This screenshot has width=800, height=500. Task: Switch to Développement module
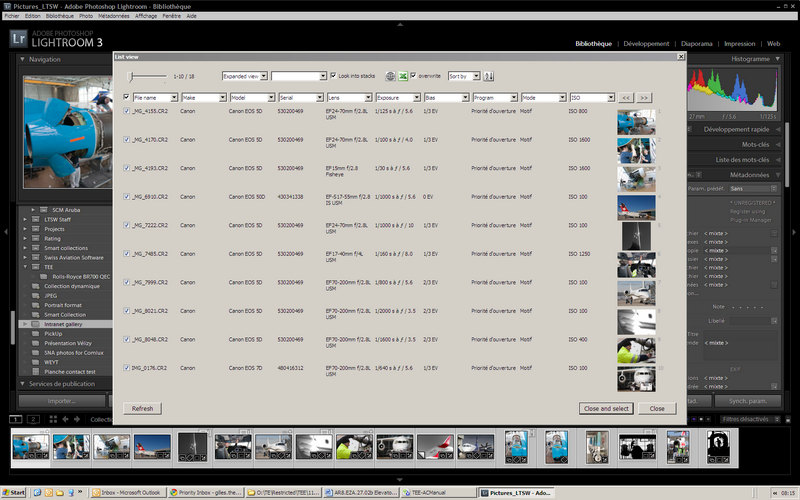coord(646,43)
